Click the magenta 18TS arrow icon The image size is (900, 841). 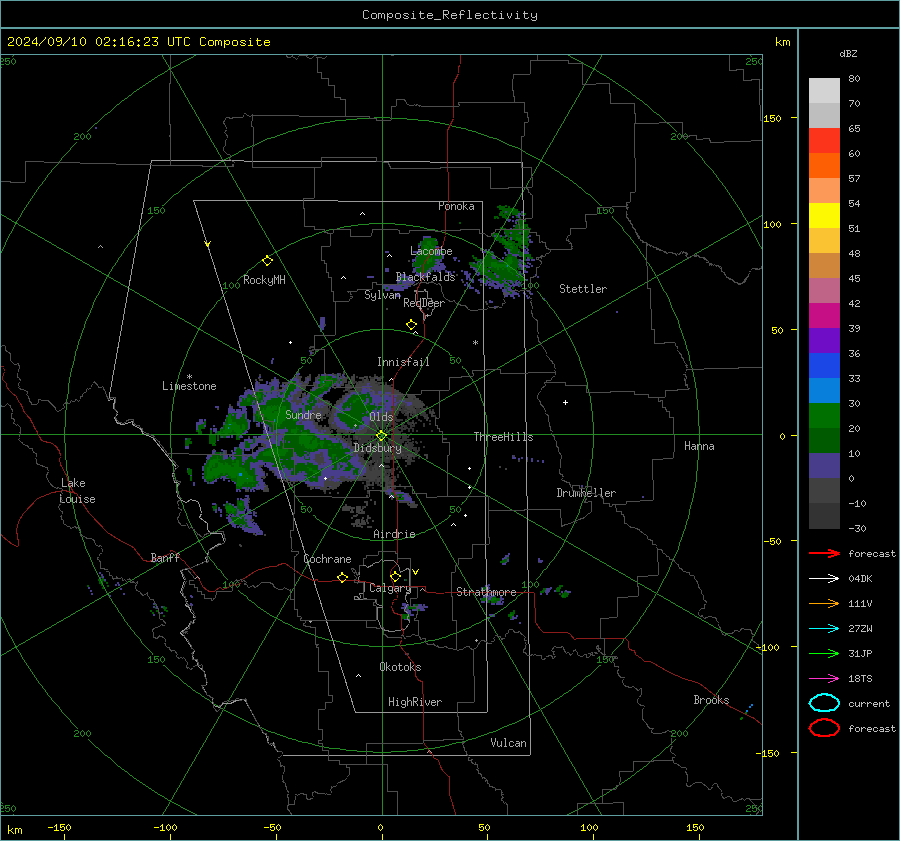(824, 679)
